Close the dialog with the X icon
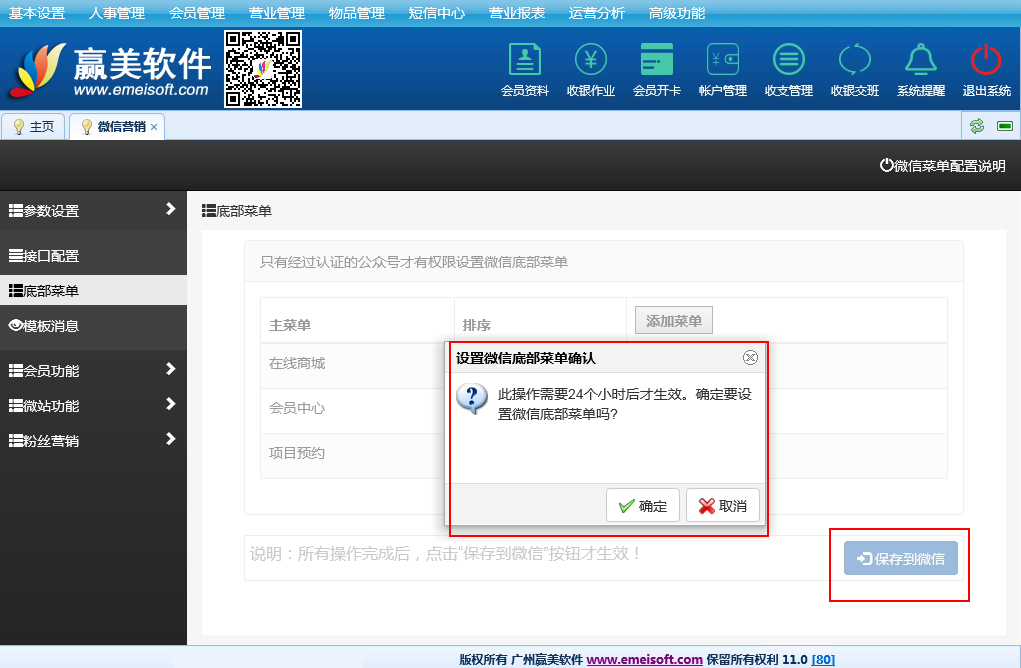This screenshot has width=1021, height=668. (x=750, y=358)
